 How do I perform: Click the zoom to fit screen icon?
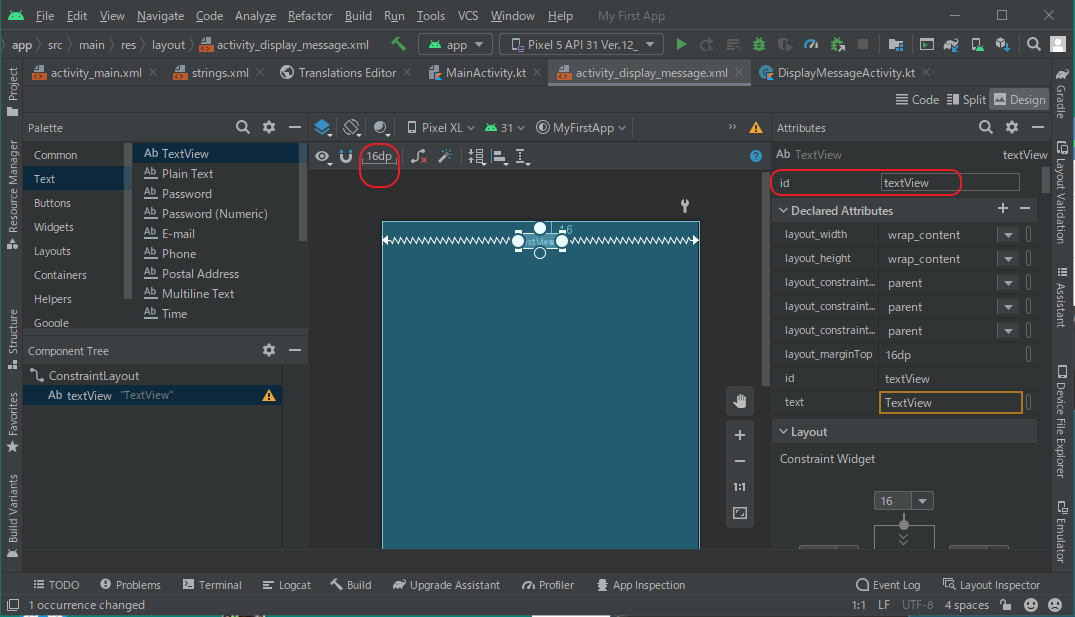click(x=740, y=513)
